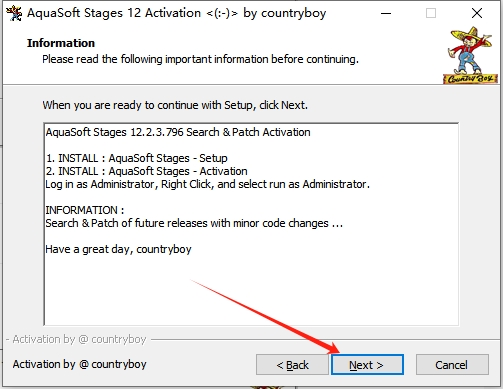Click the Country Boy mascot logo
Image resolution: width=503 pixels, height=389 pixels.
click(470, 55)
